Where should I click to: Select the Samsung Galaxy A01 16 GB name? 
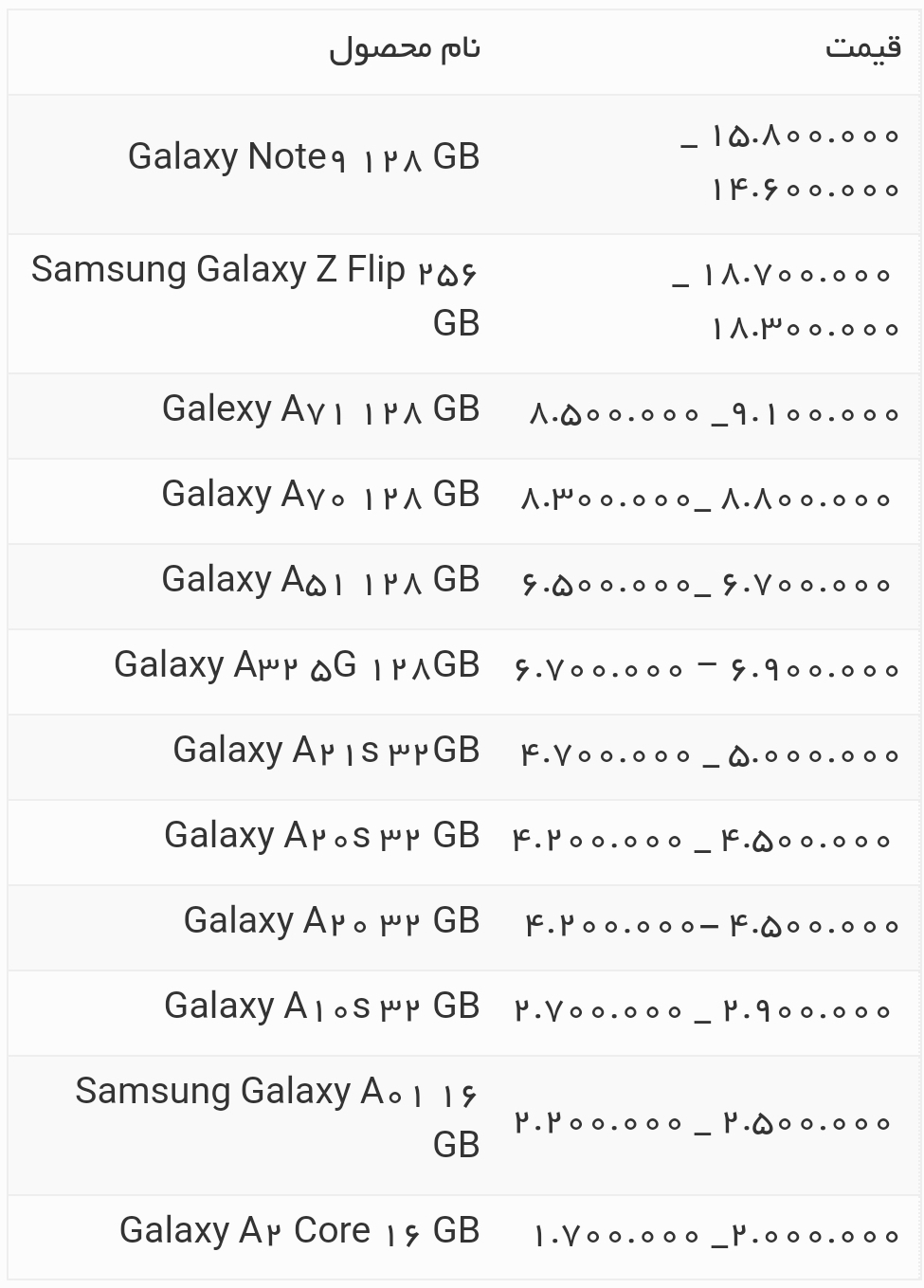click(277, 1117)
